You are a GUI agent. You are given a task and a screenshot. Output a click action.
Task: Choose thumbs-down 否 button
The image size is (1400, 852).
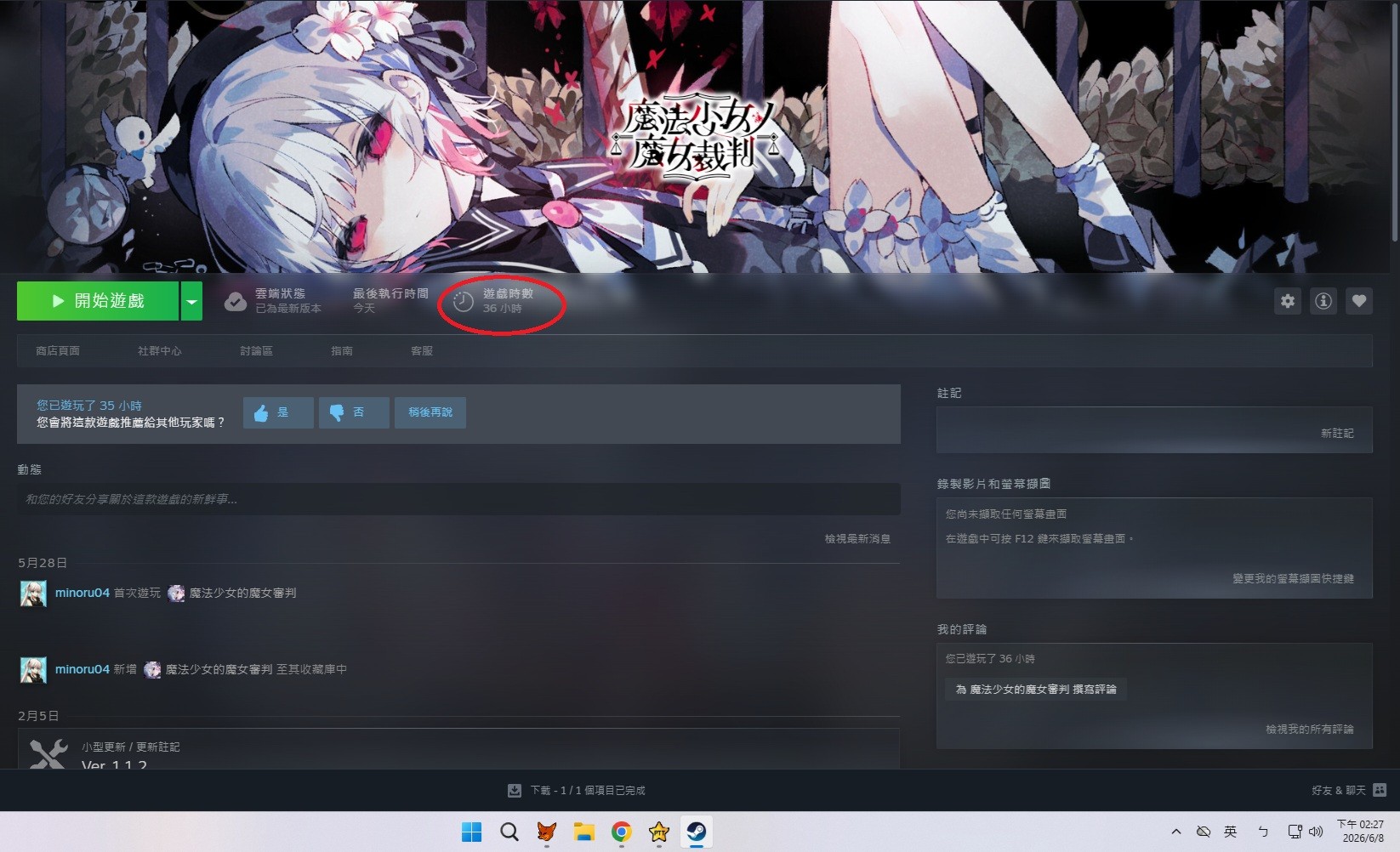(354, 412)
